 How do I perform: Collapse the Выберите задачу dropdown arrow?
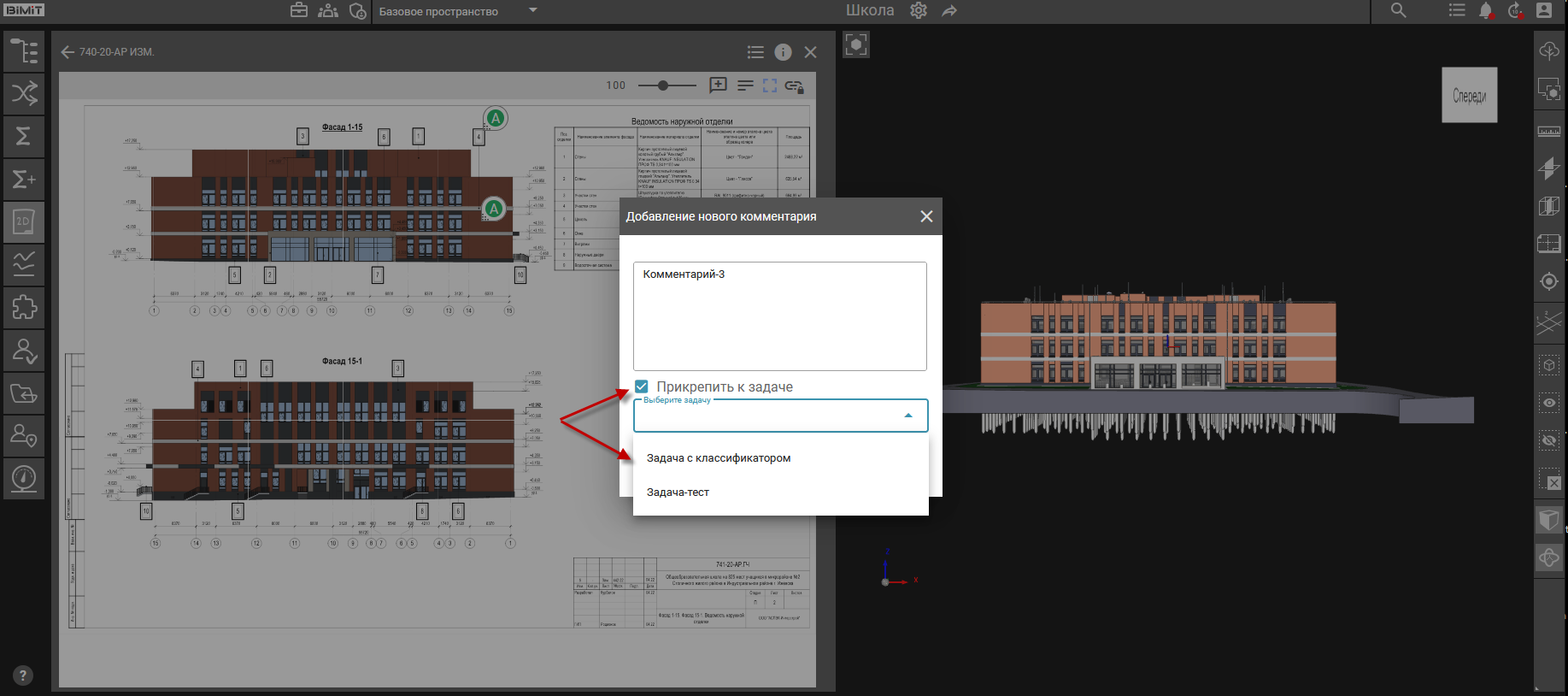click(x=908, y=416)
